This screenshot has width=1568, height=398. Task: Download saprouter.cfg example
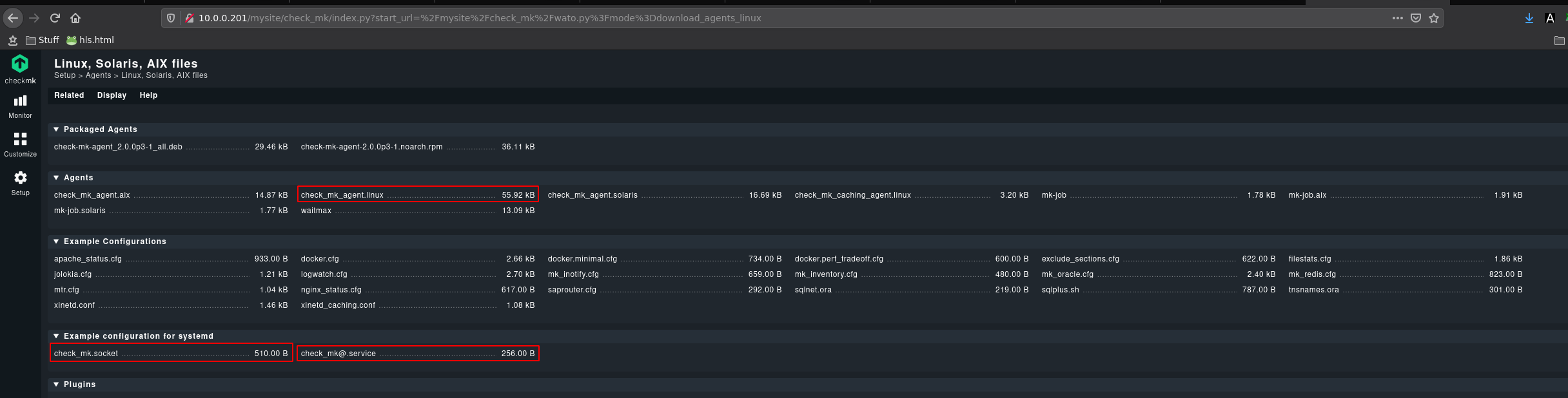(x=572, y=290)
